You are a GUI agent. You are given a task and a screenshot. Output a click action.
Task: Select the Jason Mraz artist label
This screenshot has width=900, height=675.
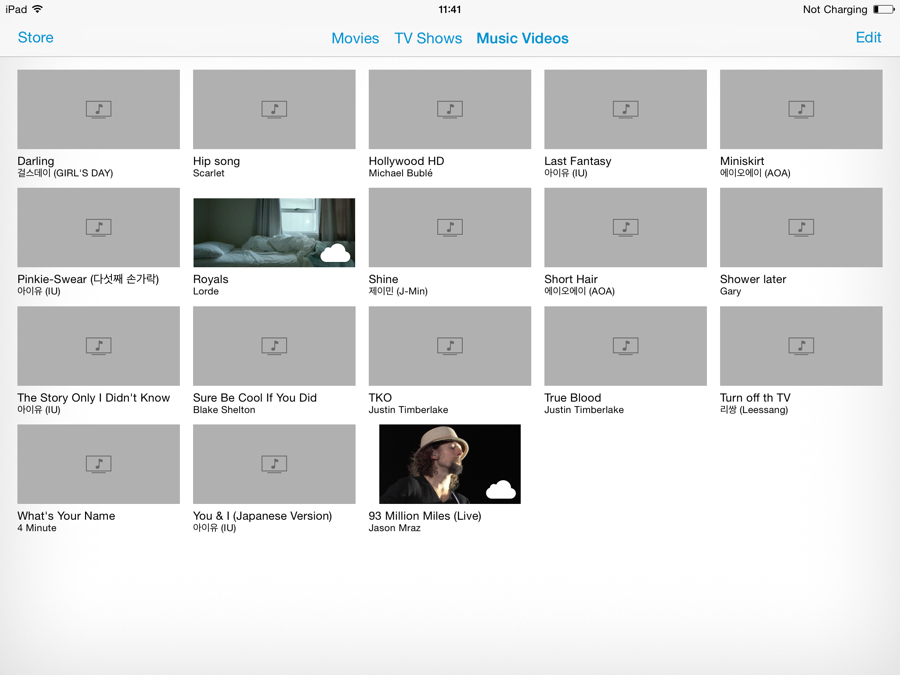[394, 528]
